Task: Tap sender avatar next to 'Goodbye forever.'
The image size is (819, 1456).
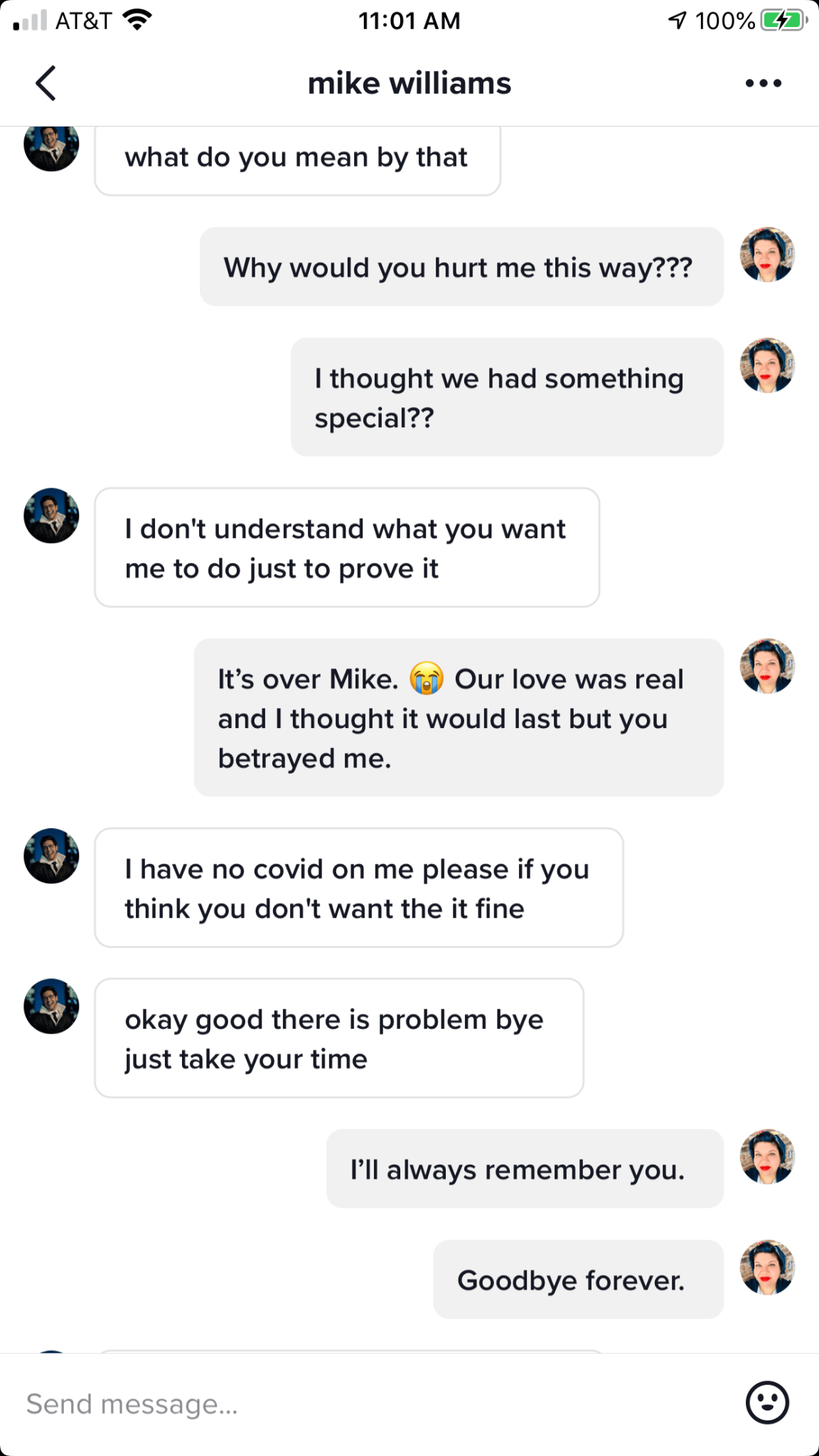Action: click(767, 1268)
